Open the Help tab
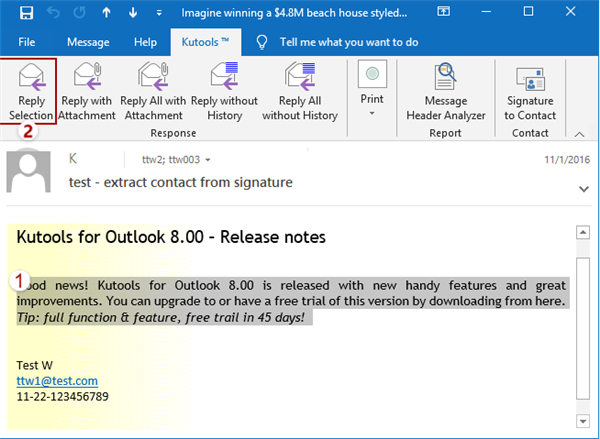This screenshot has height=439, width=600. point(145,42)
